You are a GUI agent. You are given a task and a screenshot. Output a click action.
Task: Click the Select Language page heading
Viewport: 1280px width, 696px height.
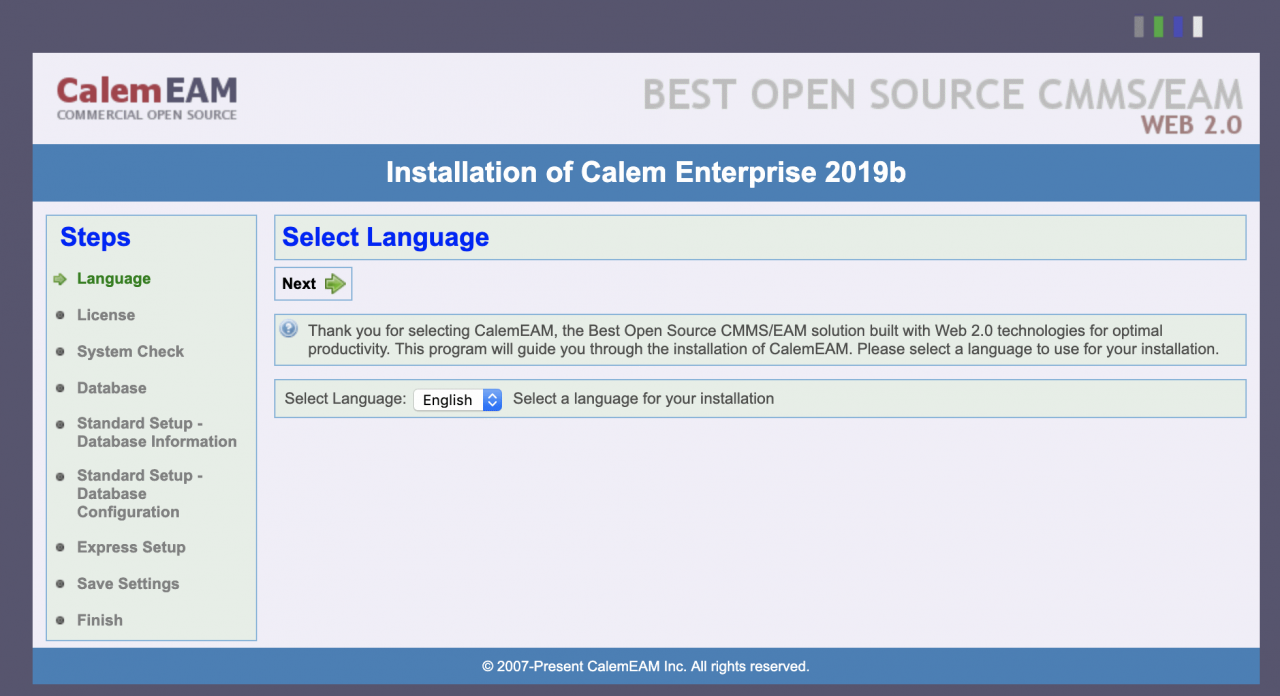pyautogui.click(x=386, y=237)
